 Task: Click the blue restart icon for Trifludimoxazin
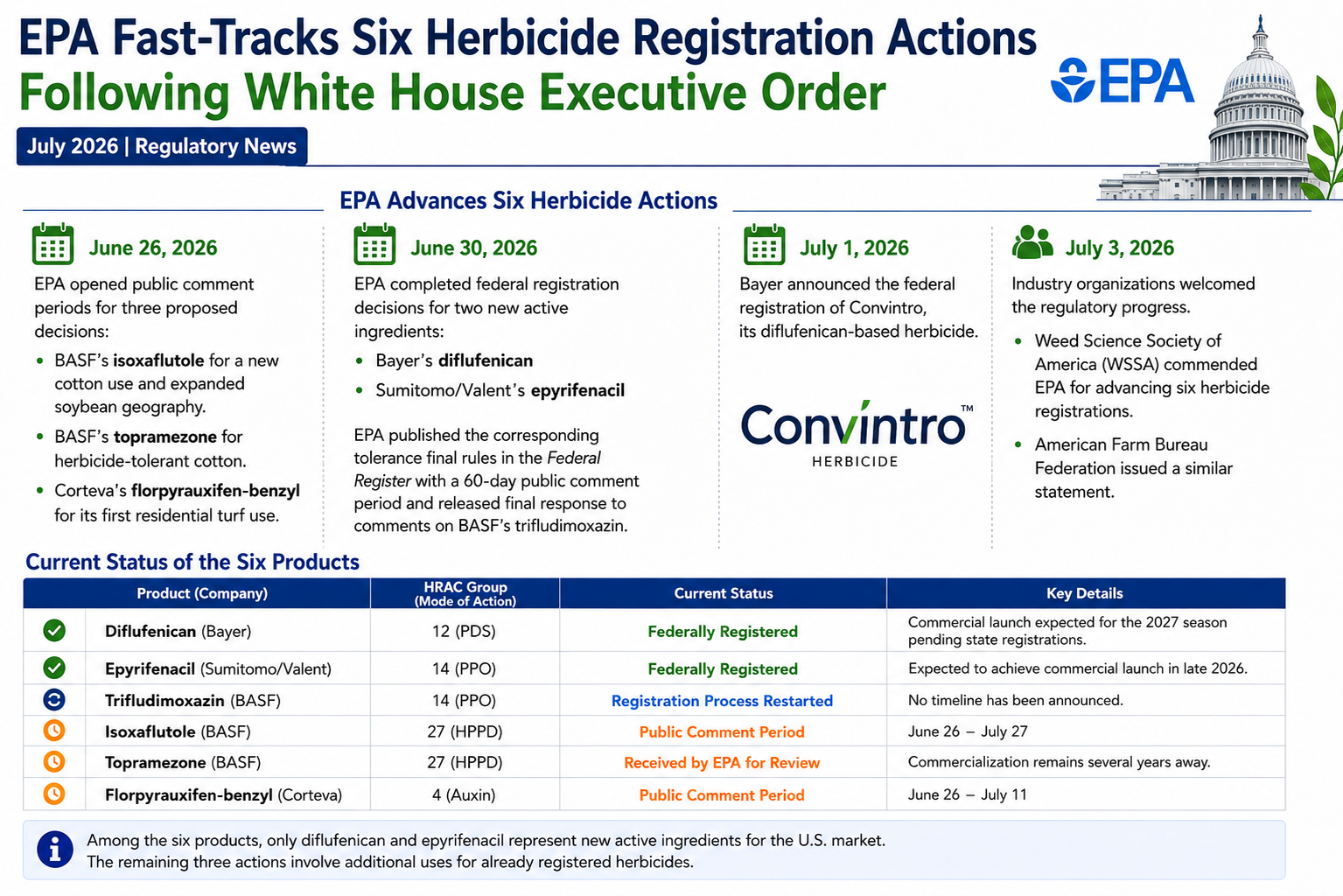point(54,700)
